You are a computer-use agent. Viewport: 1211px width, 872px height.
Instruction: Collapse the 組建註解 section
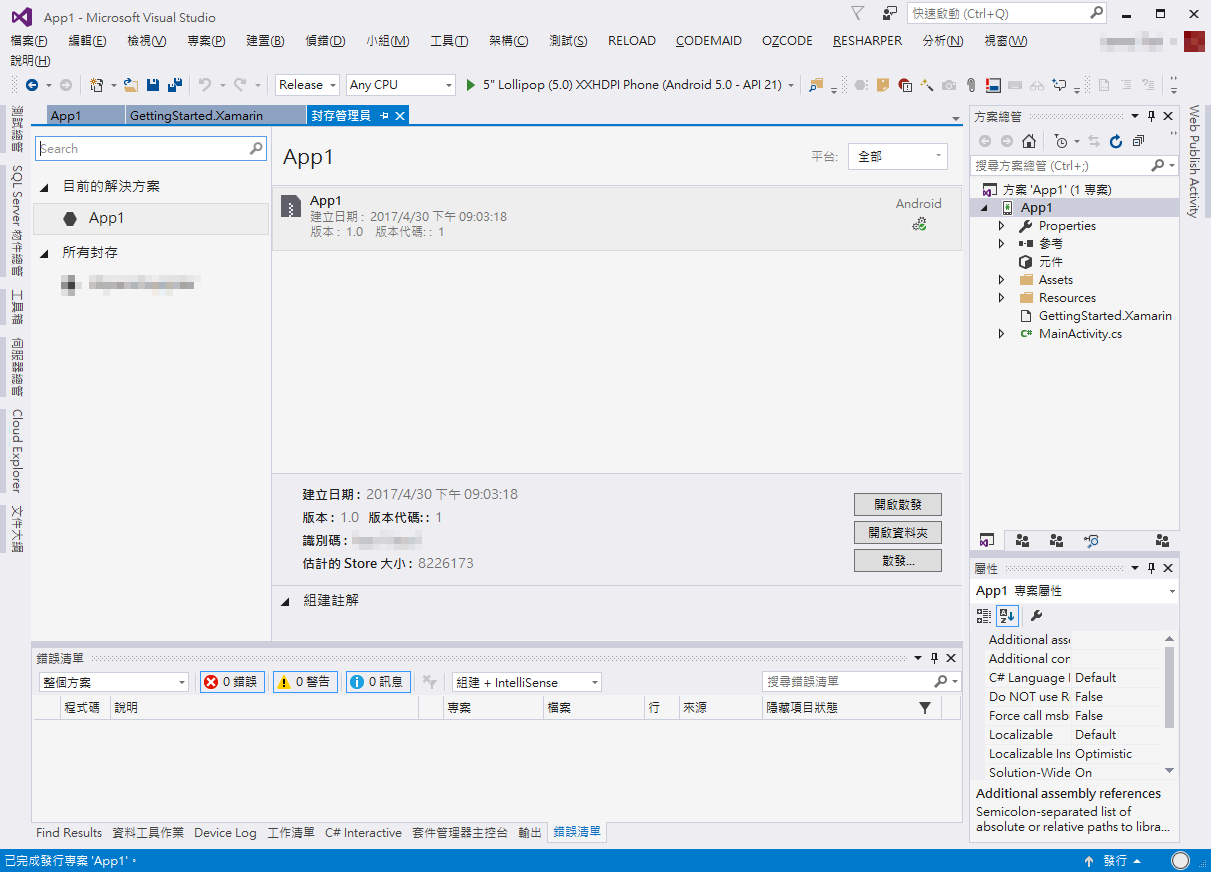coord(285,601)
